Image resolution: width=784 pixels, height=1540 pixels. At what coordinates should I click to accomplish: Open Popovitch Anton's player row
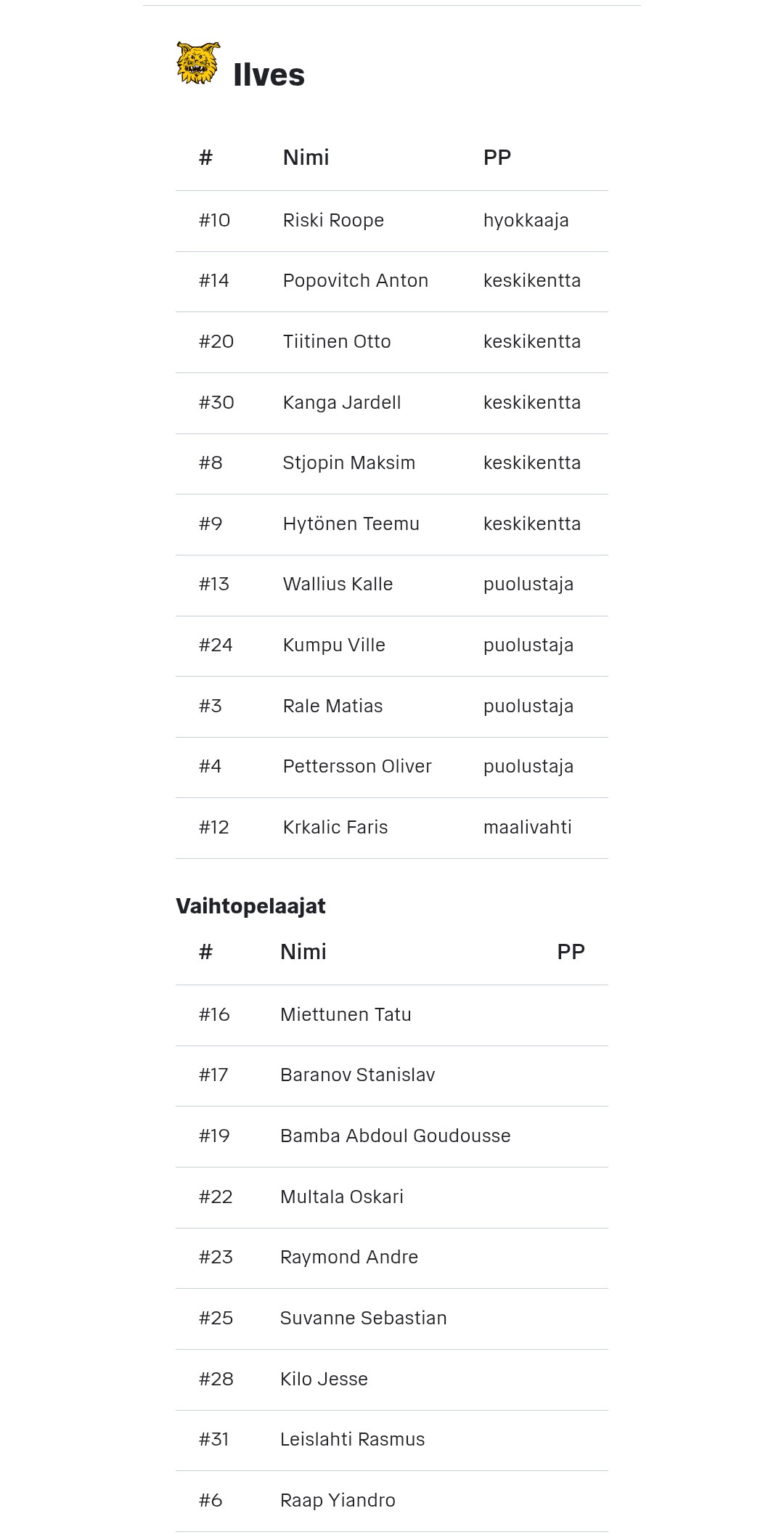pos(355,281)
